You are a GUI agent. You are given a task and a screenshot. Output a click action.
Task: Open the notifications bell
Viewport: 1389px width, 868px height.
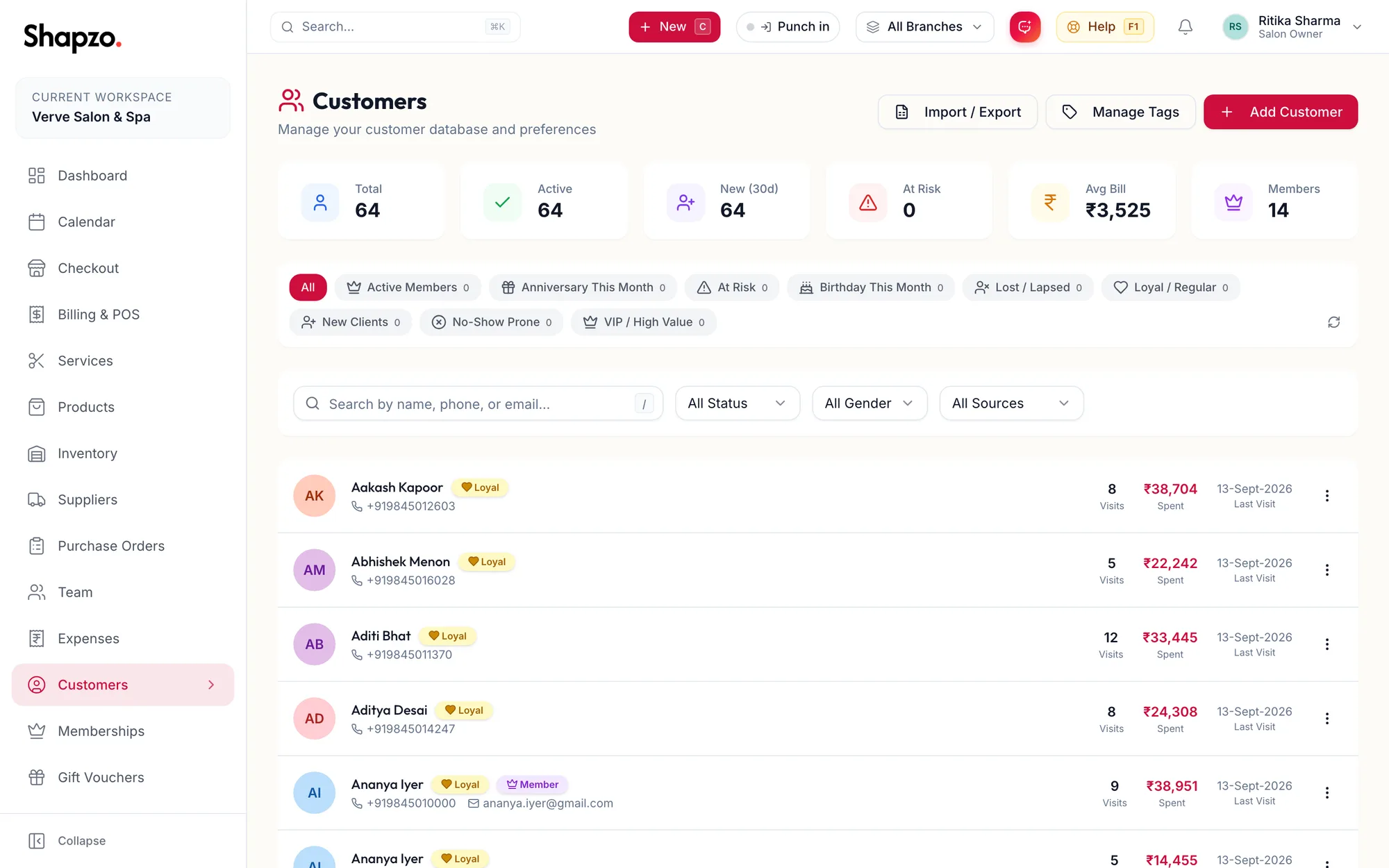[1186, 27]
